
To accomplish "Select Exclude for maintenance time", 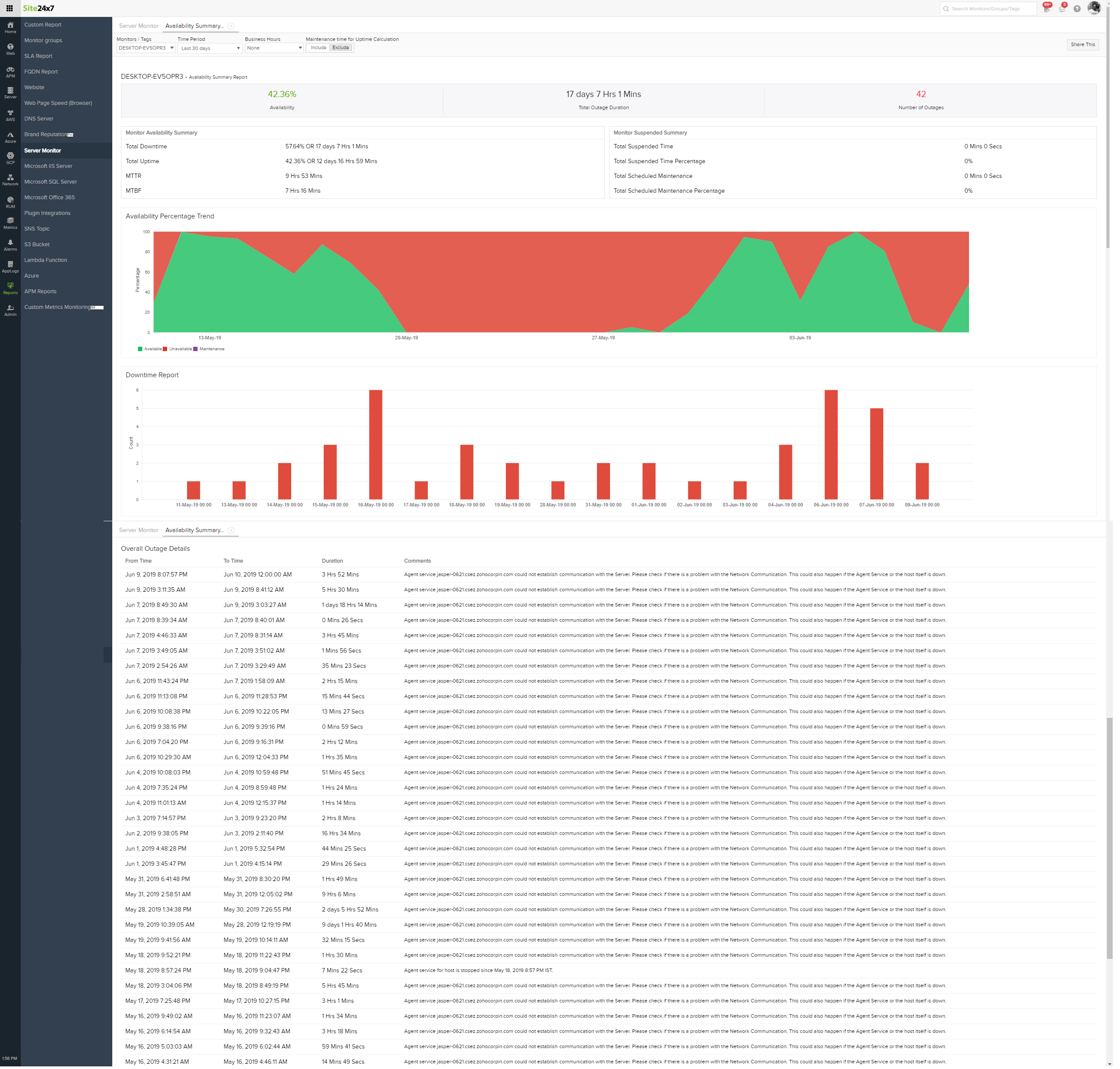I will coord(340,48).
